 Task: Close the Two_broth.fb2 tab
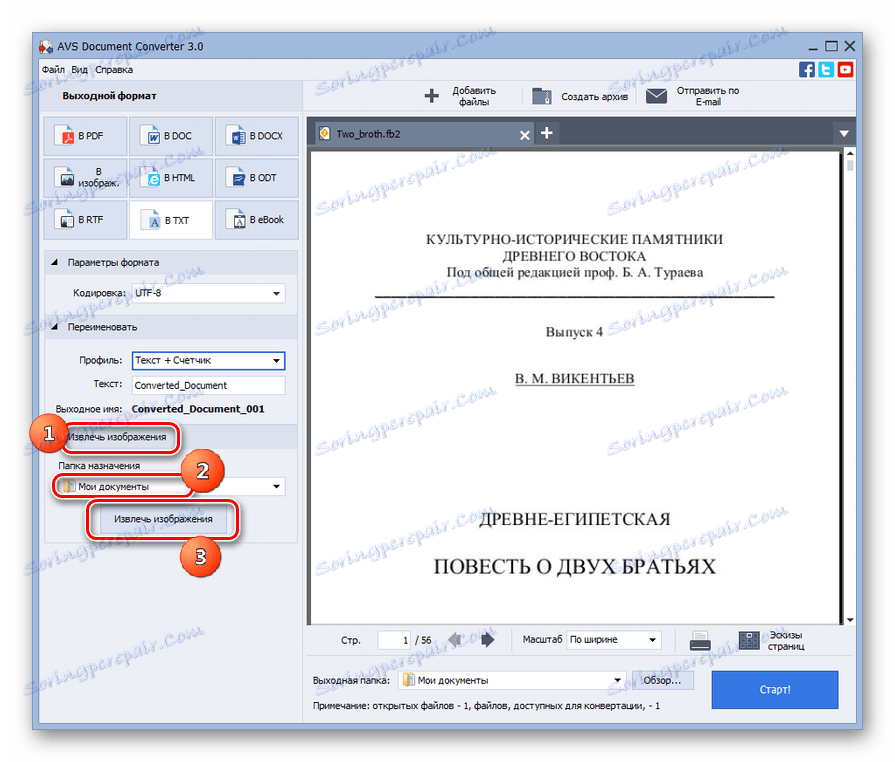[x=525, y=135]
